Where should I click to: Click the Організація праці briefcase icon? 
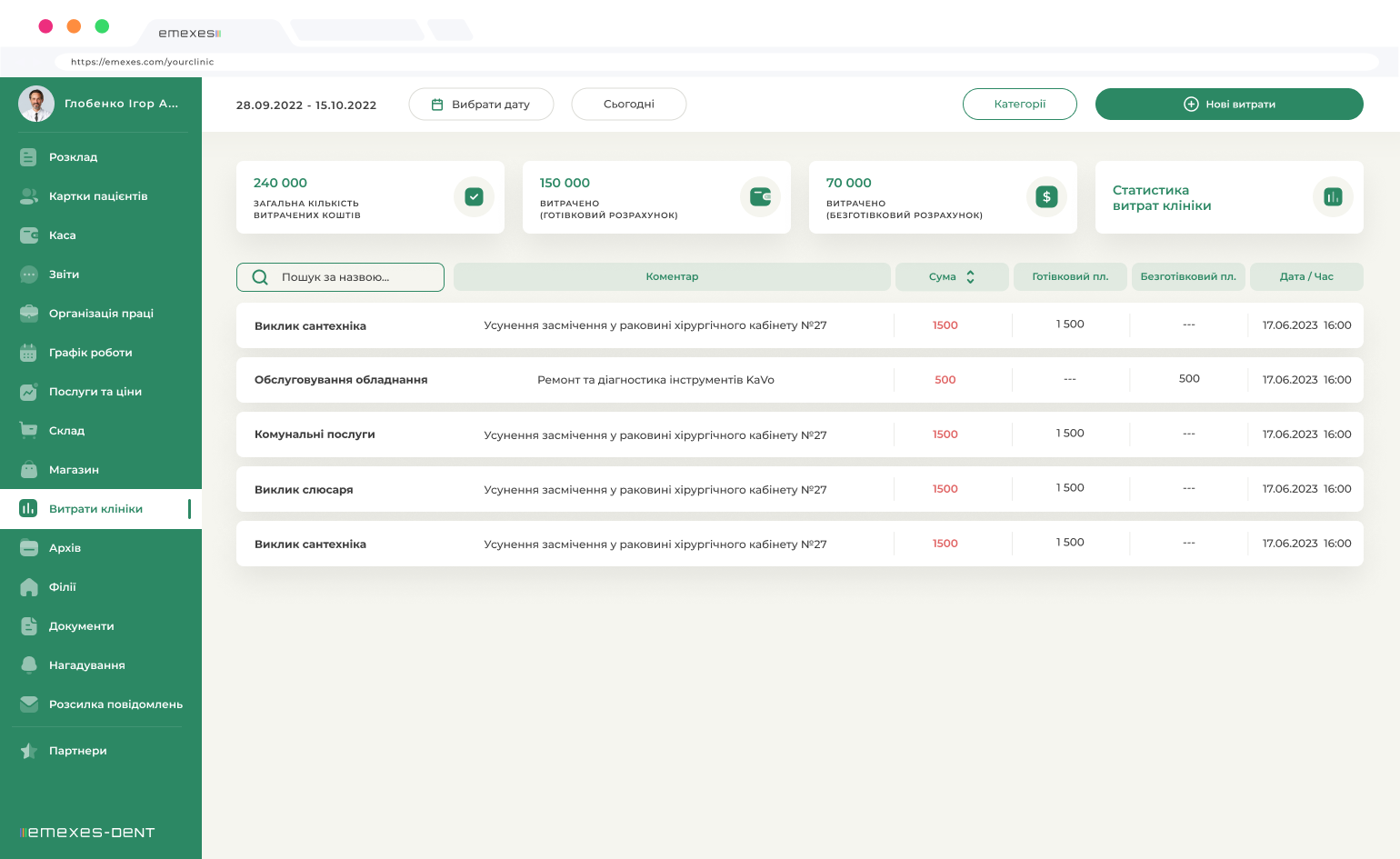(x=28, y=314)
